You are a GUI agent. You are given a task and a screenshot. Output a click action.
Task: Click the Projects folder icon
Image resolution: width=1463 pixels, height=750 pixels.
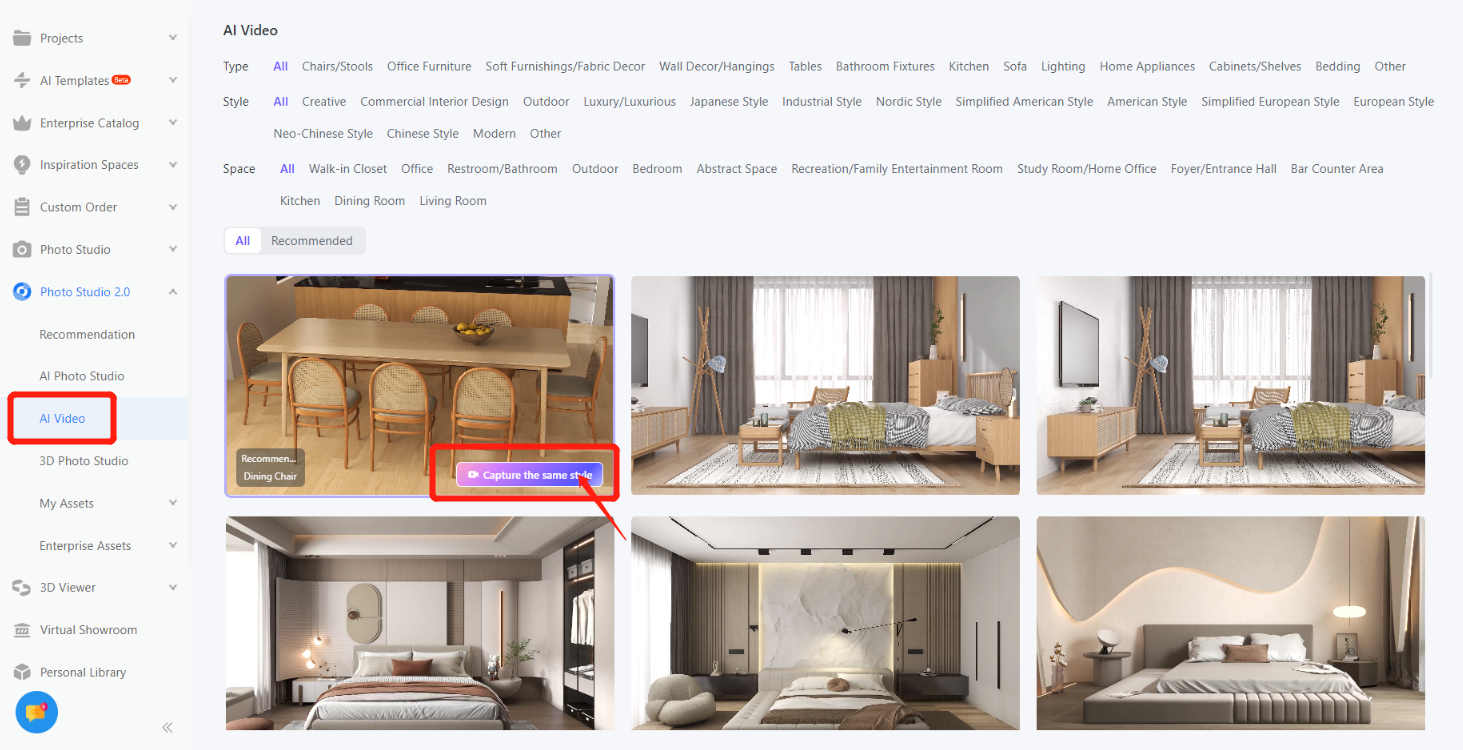coord(22,38)
